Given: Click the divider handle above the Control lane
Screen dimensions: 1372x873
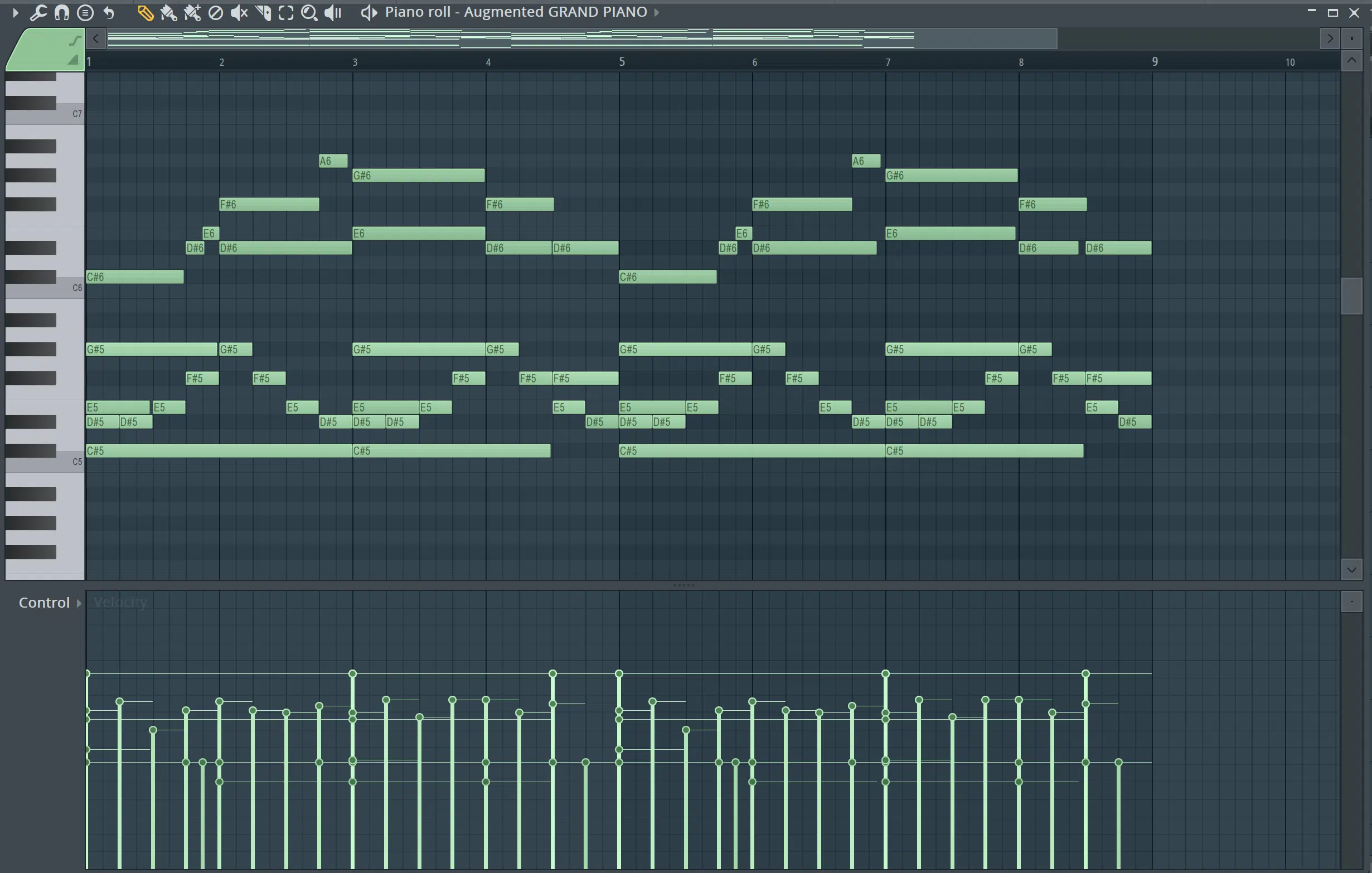Looking at the screenshot, I should [x=683, y=585].
